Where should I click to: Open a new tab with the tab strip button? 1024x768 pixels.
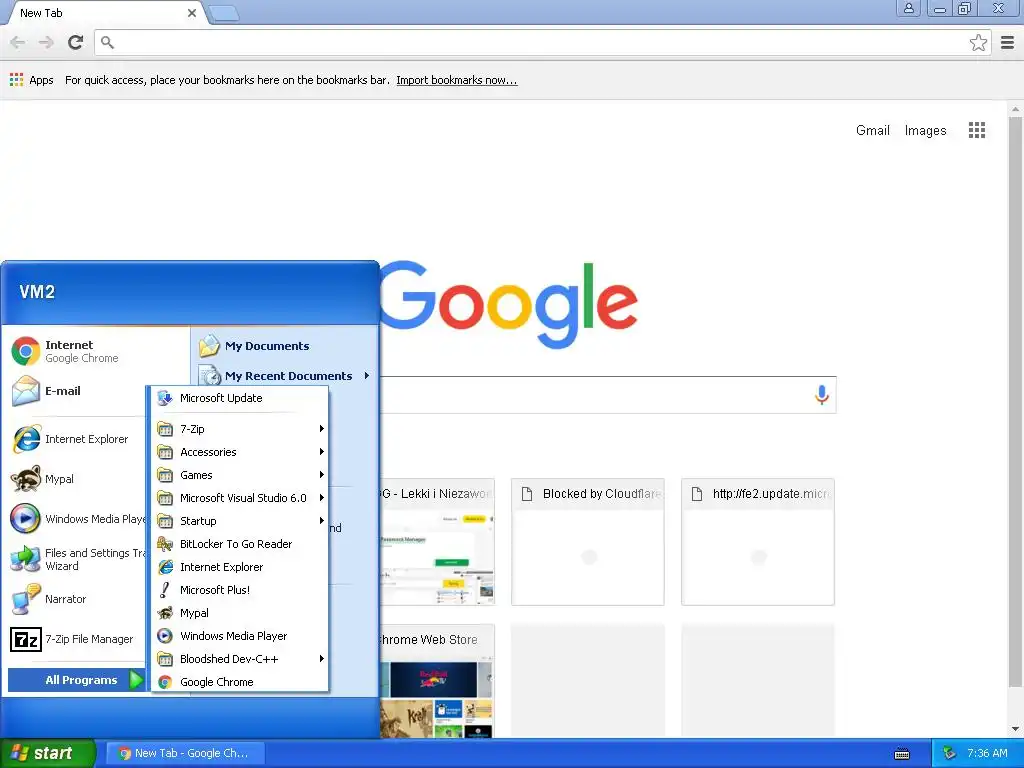(224, 12)
